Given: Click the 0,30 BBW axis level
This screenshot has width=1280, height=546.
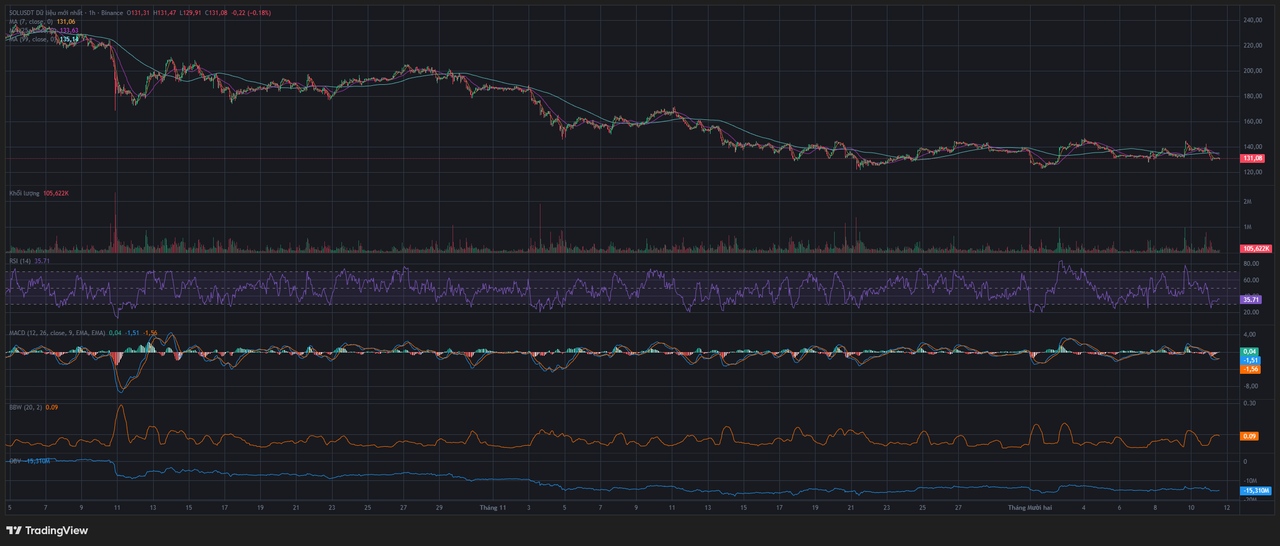Looking at the screenshot, I should 1249,403.
